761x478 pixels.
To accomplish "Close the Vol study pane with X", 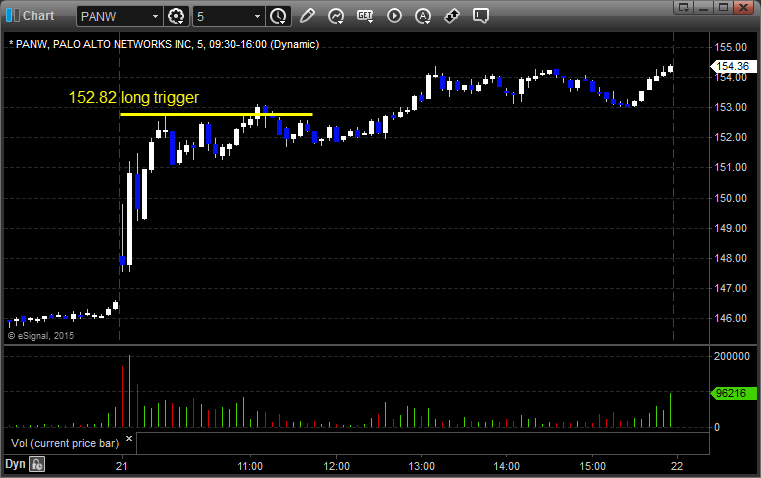I will point(129,439).
